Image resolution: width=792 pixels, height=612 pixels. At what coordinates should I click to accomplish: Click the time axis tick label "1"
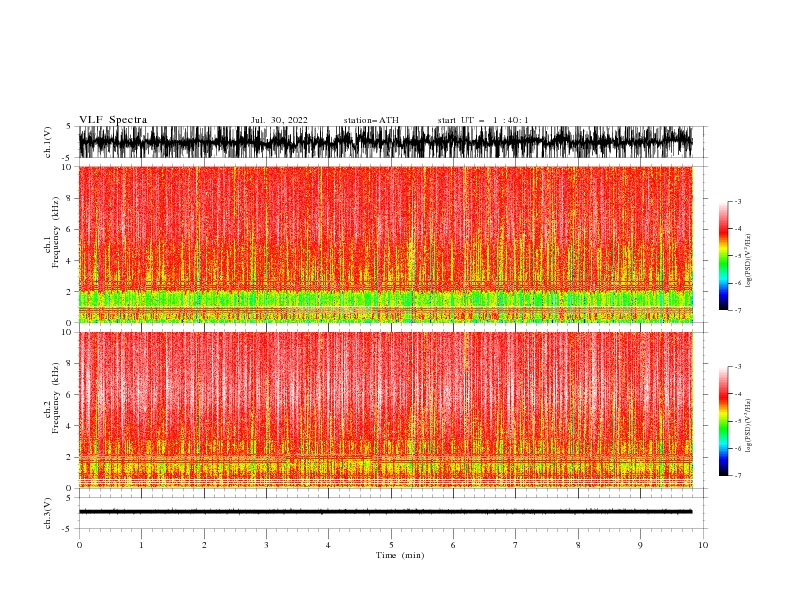(x=141, y=545)
